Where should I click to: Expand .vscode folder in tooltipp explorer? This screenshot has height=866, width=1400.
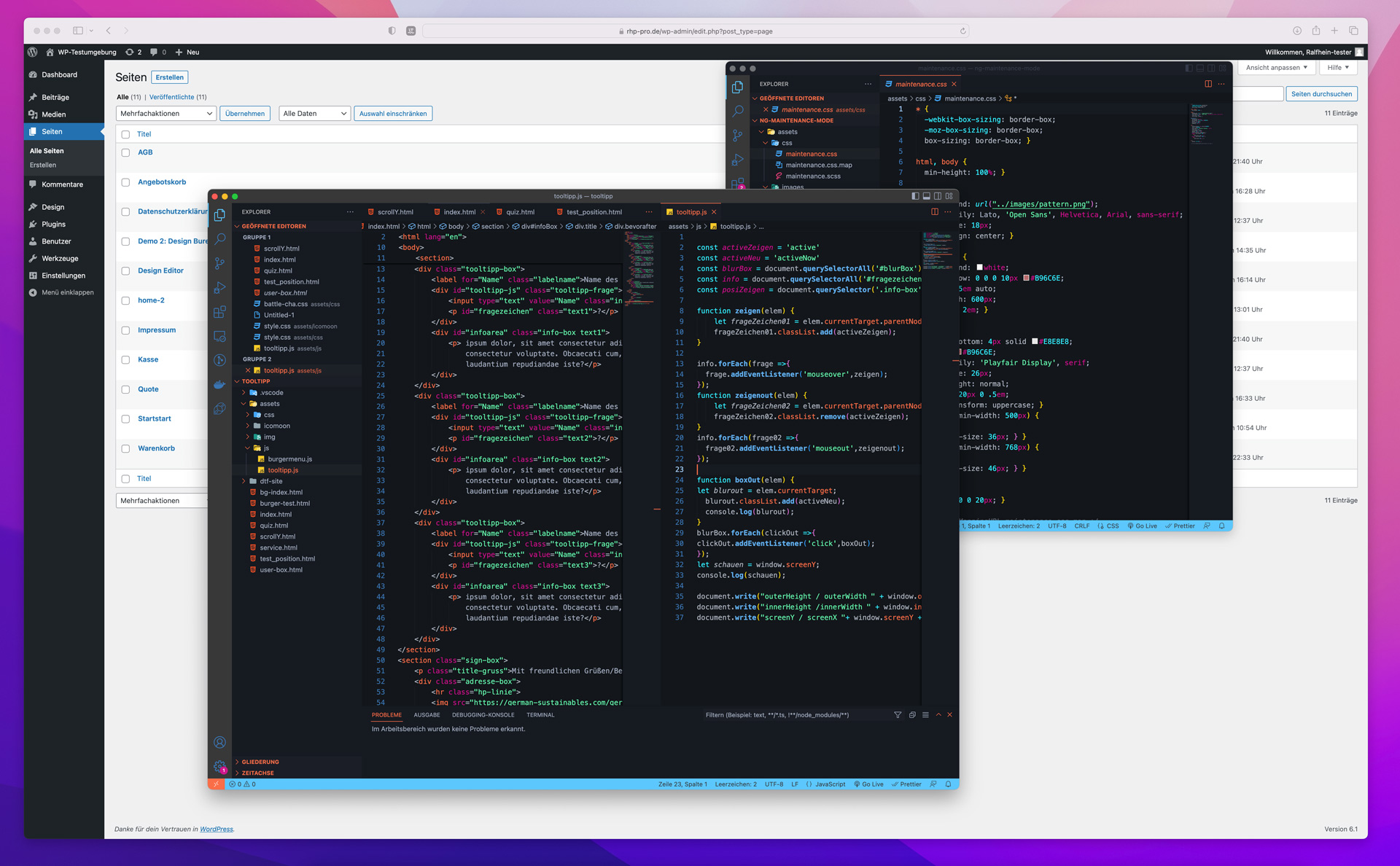pos(244,393)
